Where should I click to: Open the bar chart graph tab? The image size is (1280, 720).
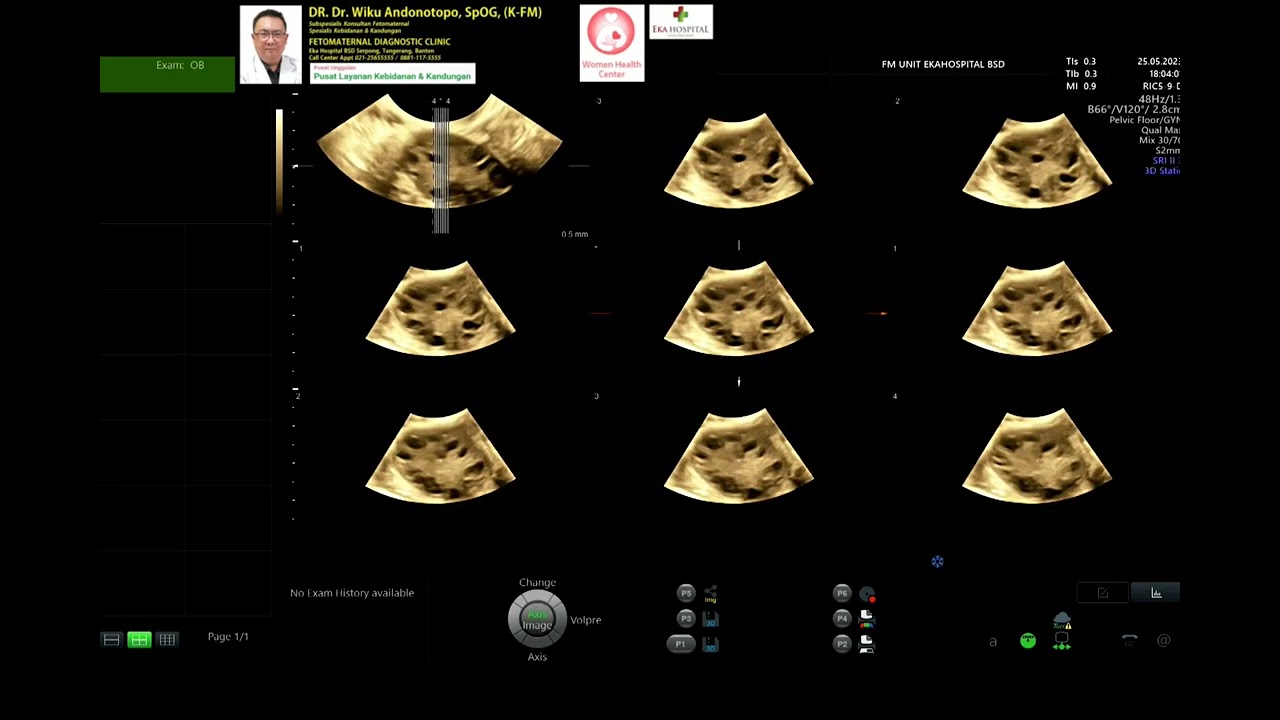coord(1156,593)
